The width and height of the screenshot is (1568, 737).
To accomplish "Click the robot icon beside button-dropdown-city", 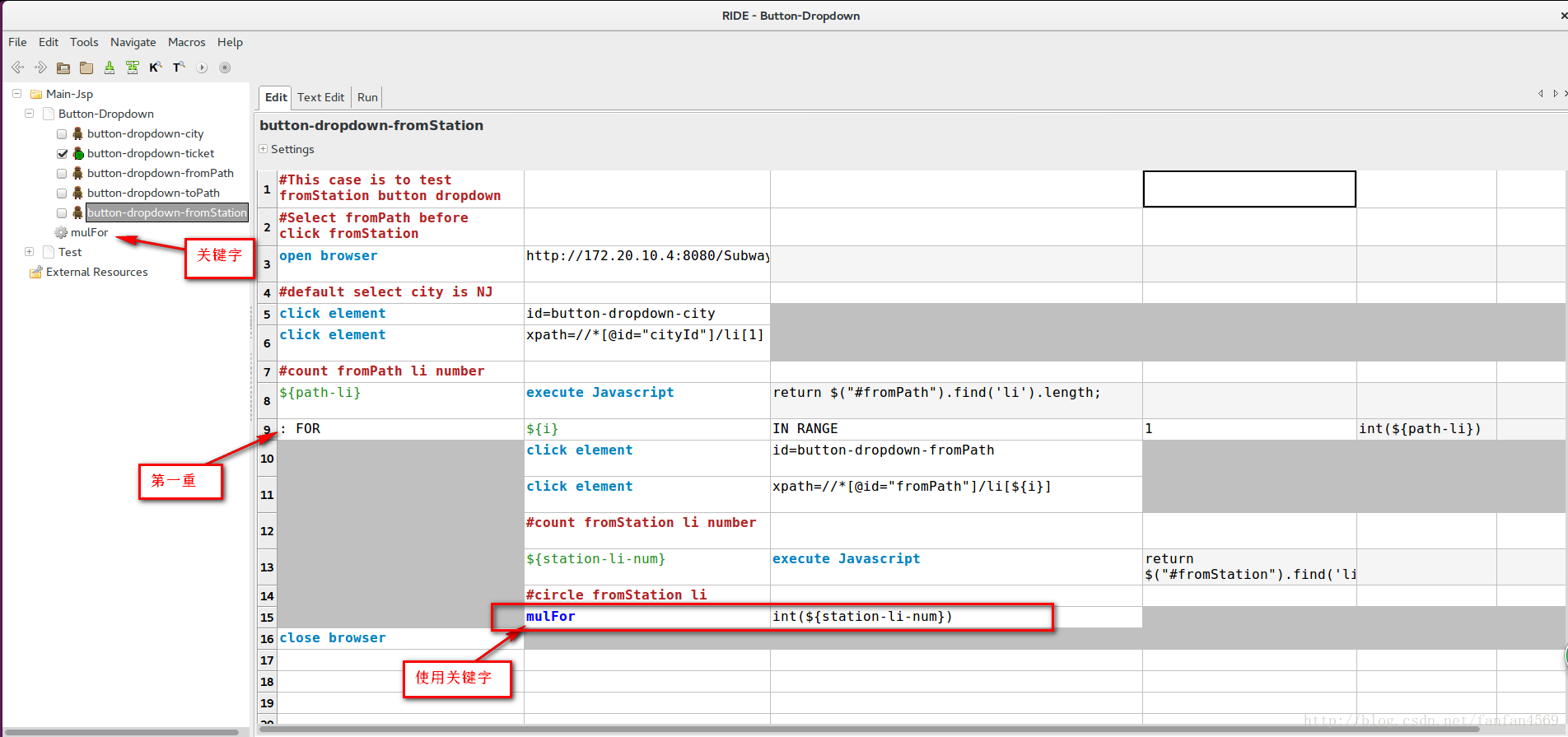I will [x=77, y=133].
